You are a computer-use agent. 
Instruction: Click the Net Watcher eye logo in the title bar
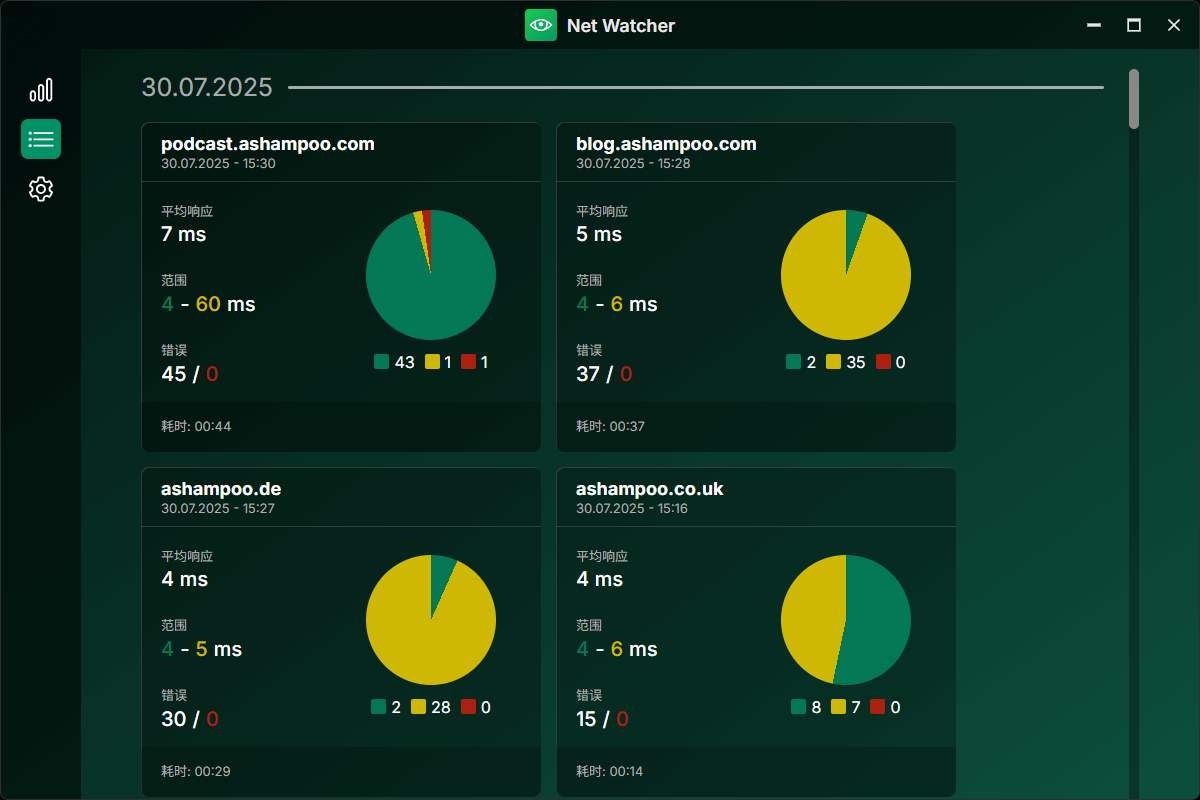pos(541,25)
